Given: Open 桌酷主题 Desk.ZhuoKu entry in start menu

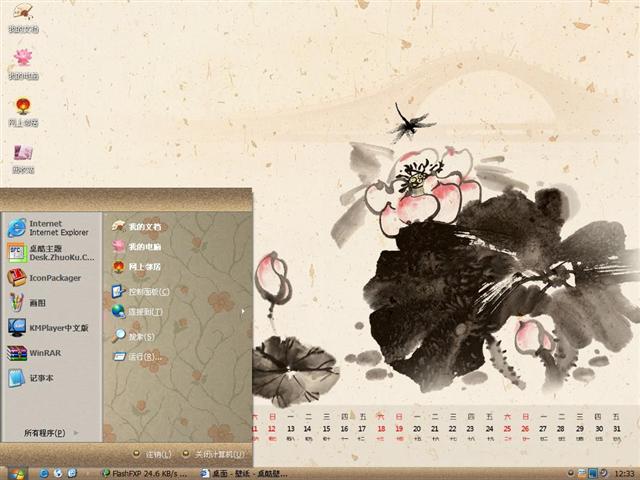Looking at the screenshot, I should point(51,253).
